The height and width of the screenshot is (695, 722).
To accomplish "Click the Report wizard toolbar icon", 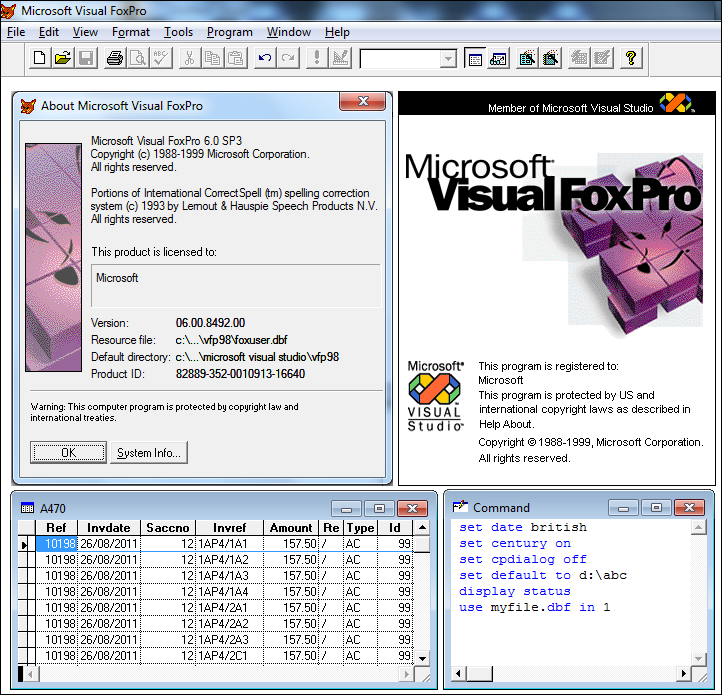I will [x=550, y=58].
